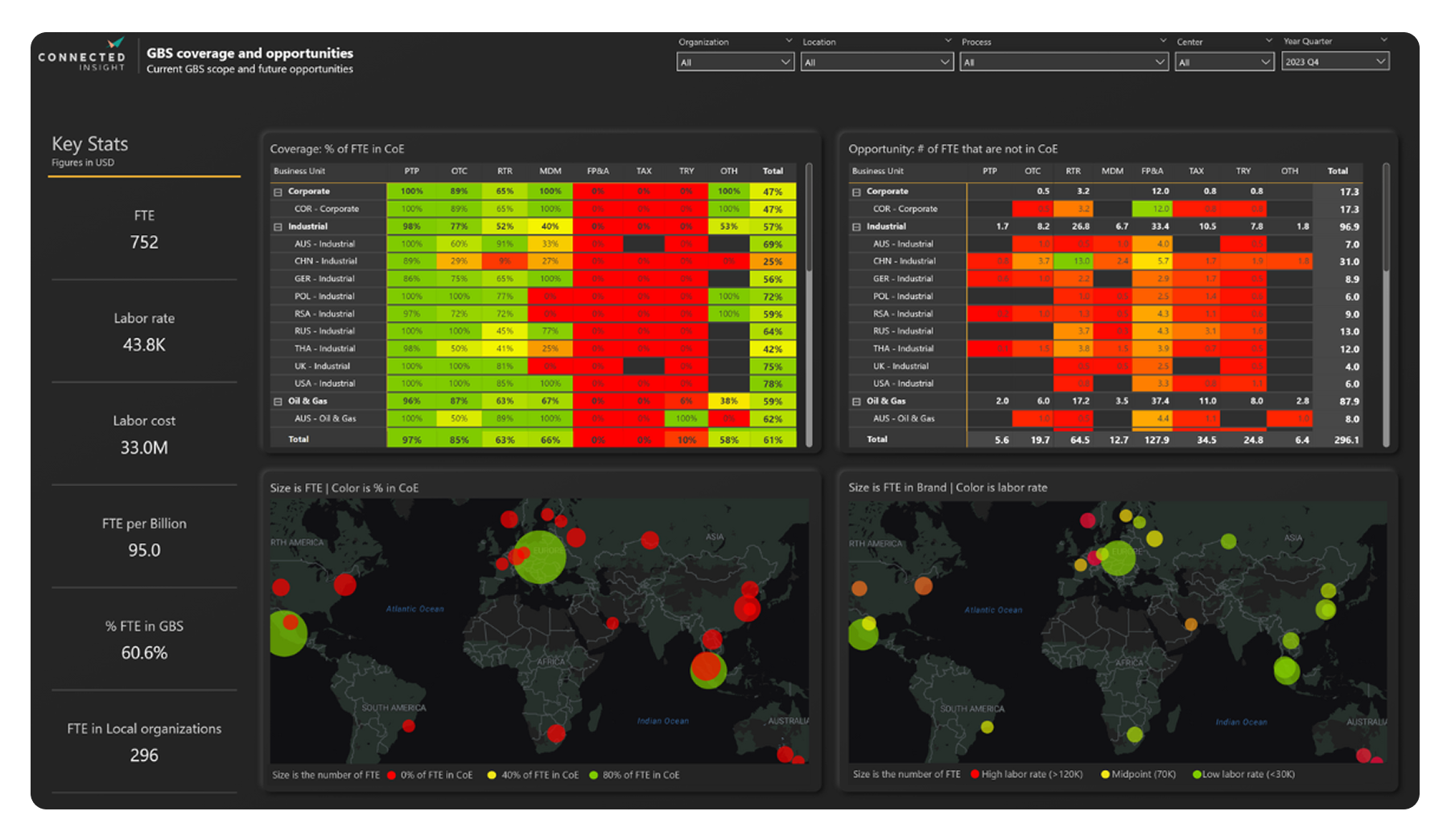Screen dimensions: 1447x840
Task: Click the chevron above the Center slicer
Action: (x=1268, y=40)
